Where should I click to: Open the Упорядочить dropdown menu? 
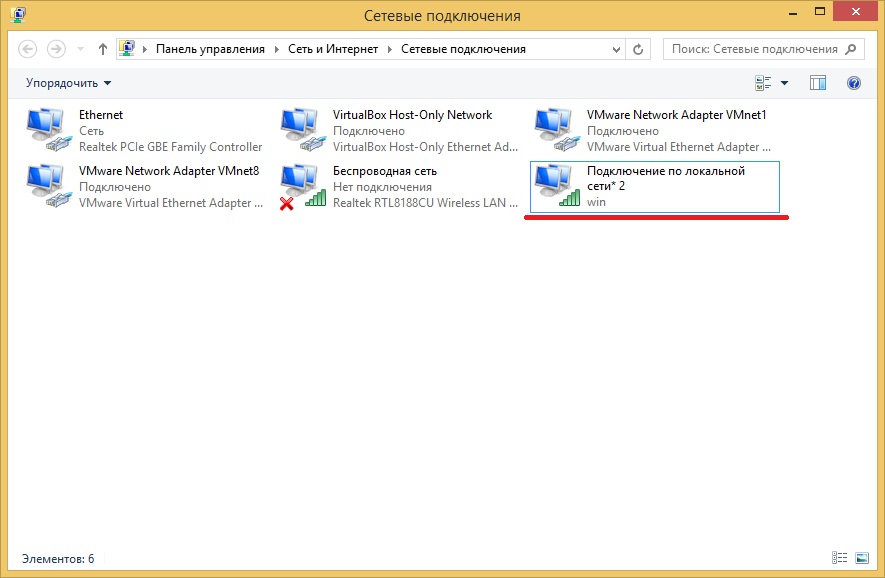tap(68, 83)
